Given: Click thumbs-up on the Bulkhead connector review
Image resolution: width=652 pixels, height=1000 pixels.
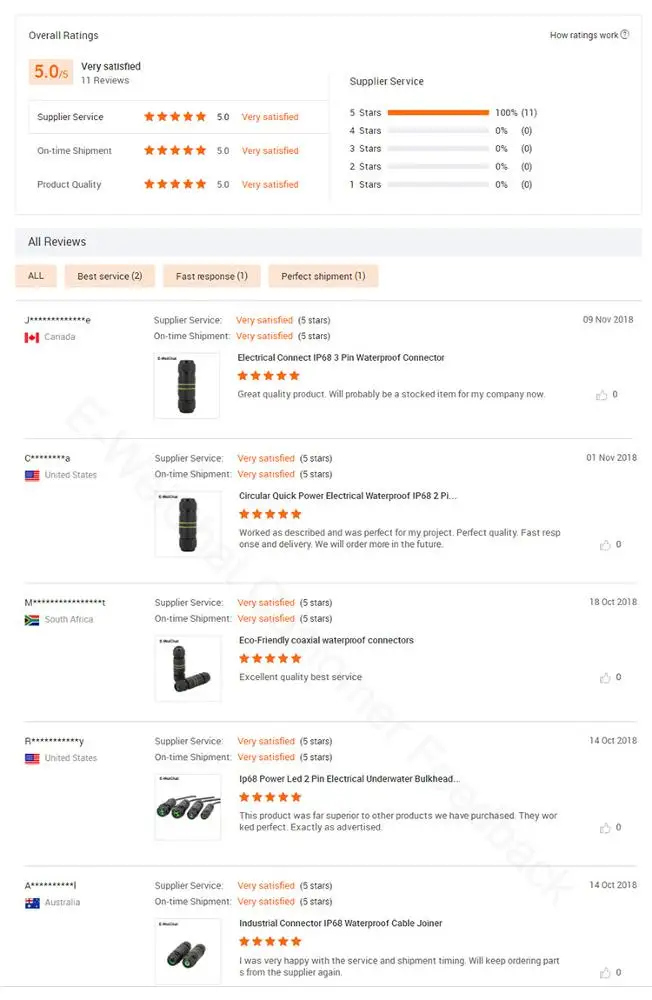Looking at the screenshot, I should tap(605, 828).
